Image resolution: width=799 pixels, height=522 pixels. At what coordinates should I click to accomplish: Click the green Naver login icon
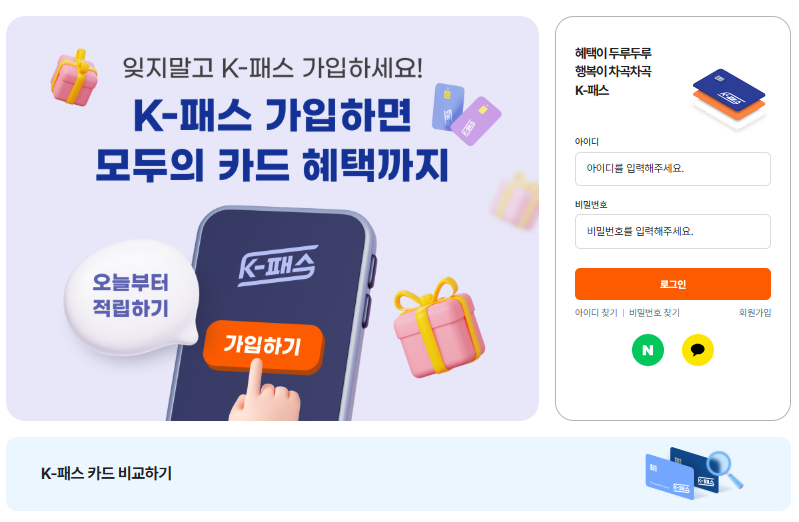pyautogui.click(x=648, y=350)
